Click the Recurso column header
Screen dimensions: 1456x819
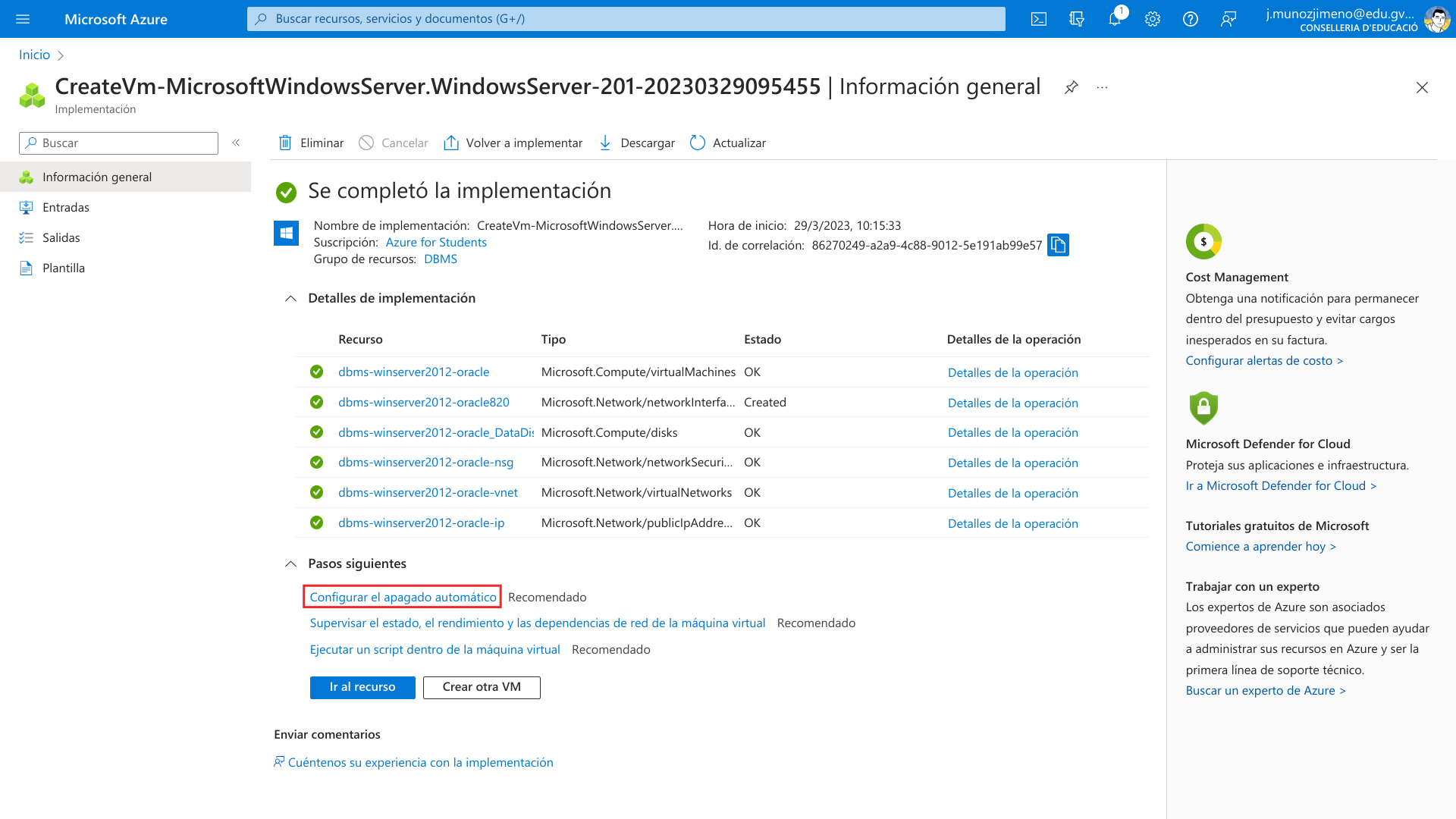[x=360, y=340]
